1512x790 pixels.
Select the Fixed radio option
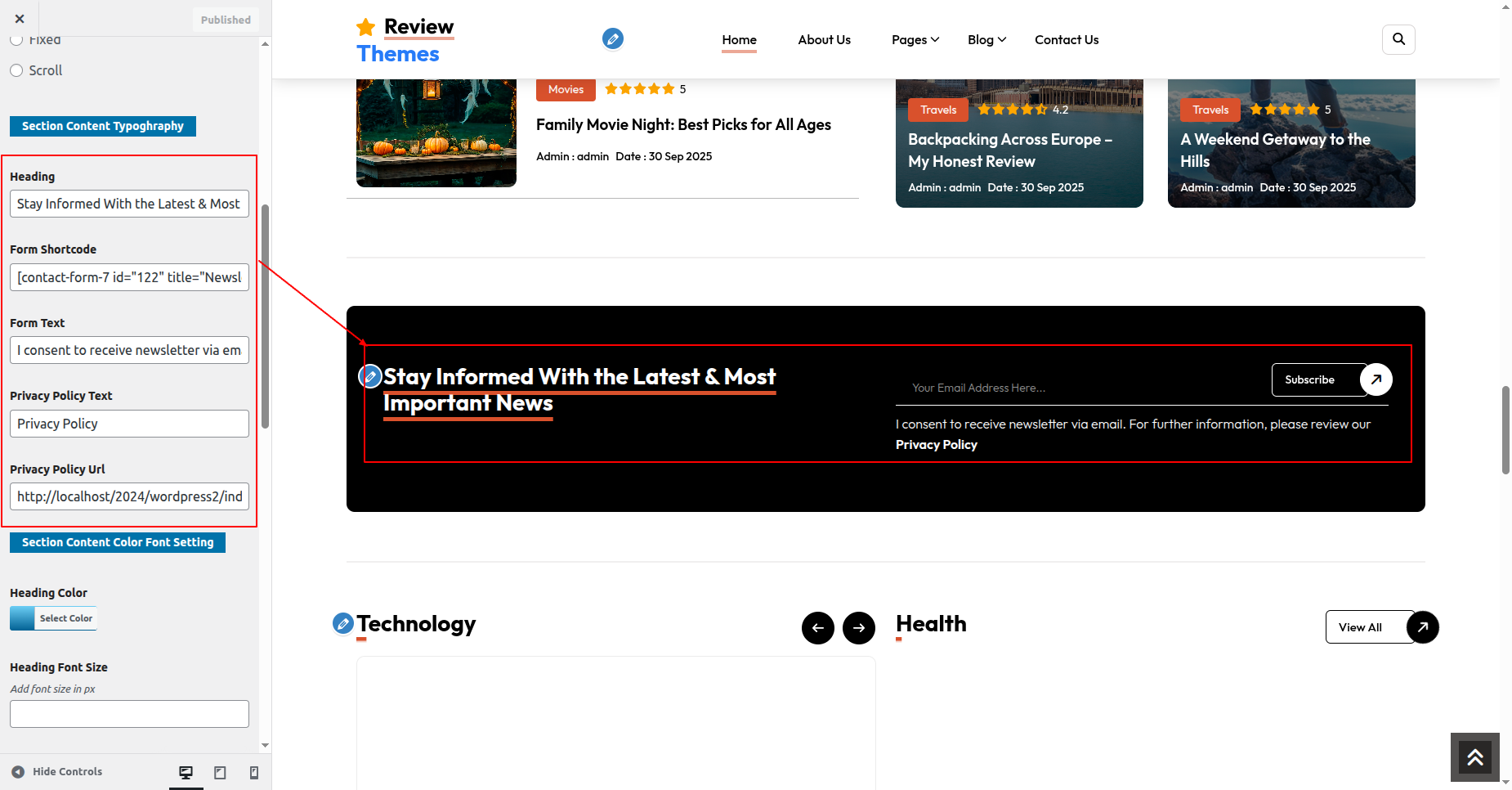click(16, 40)
